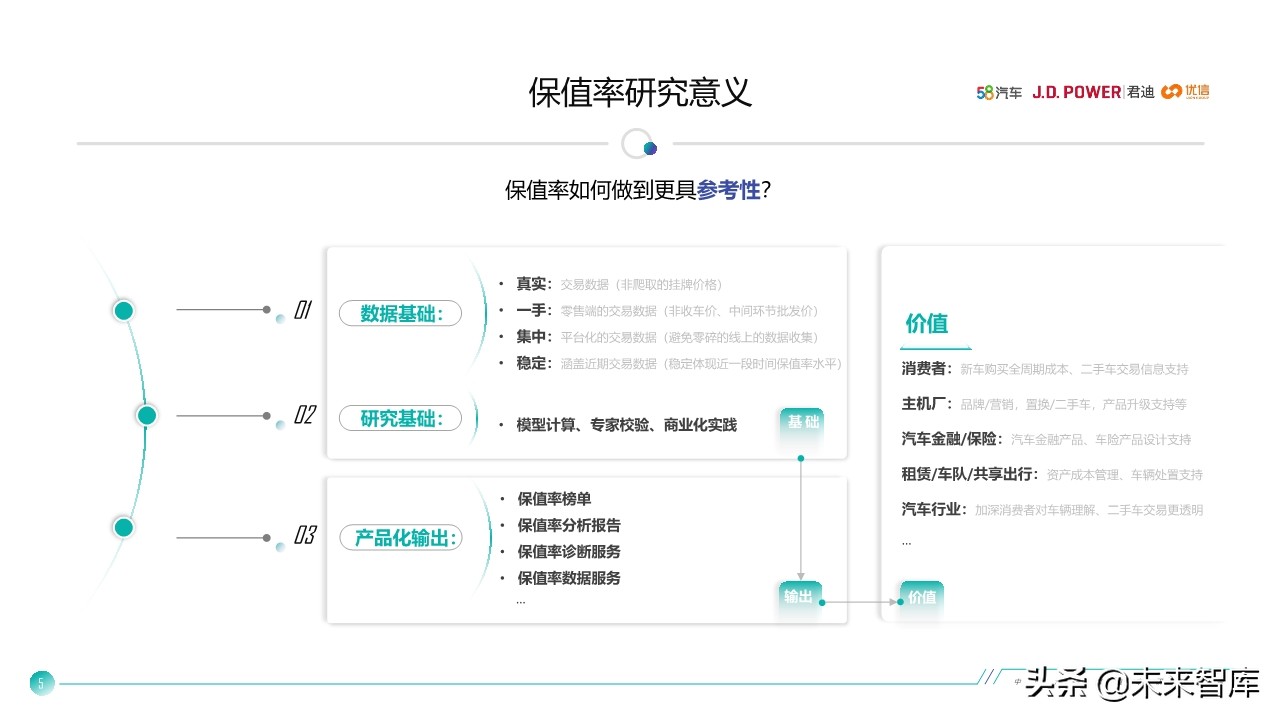Select the 输出 badge near the arrow
The image size is (1280, 720).
click(800, 597)
